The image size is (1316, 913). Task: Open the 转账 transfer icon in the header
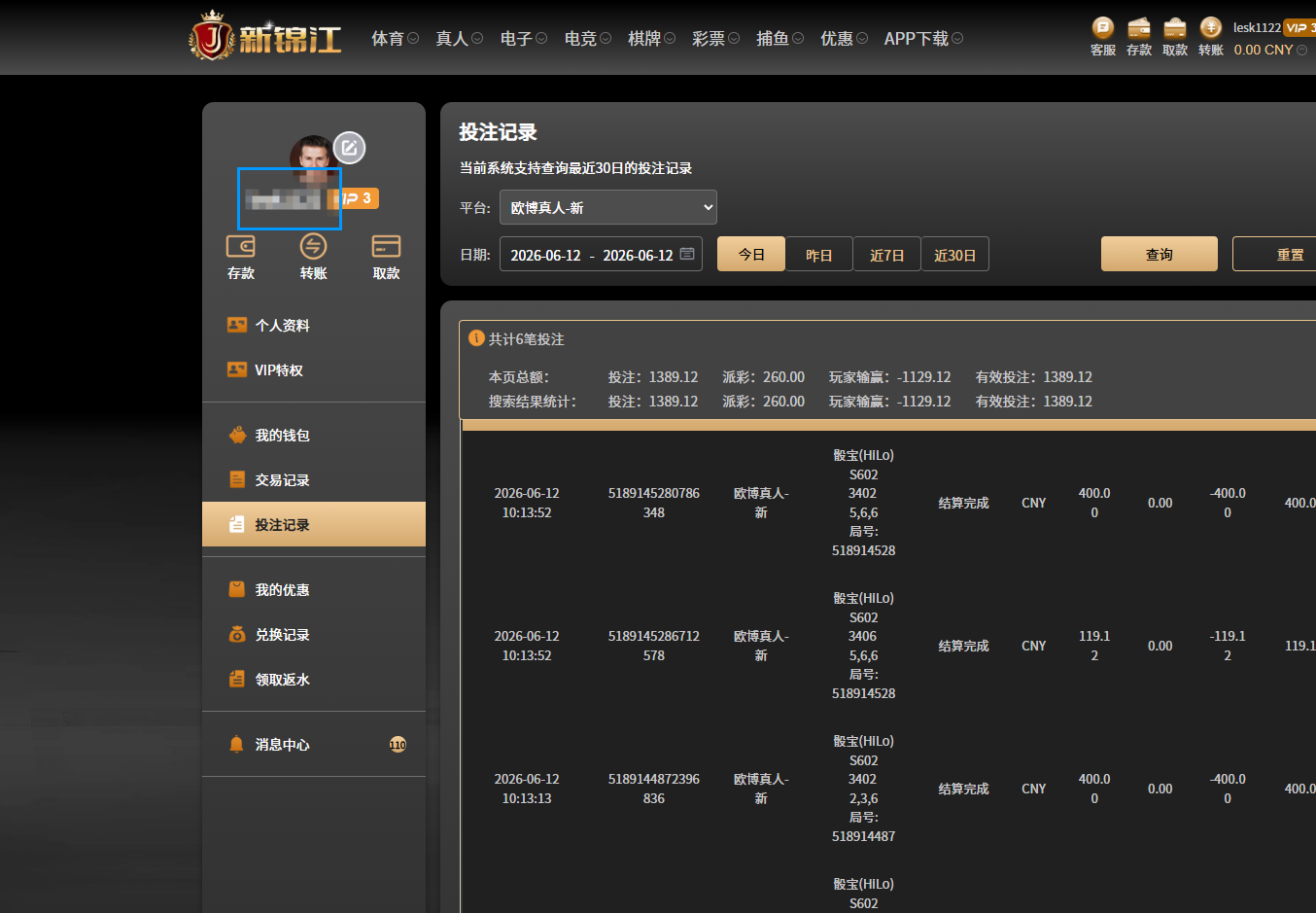pos(1211,38)
